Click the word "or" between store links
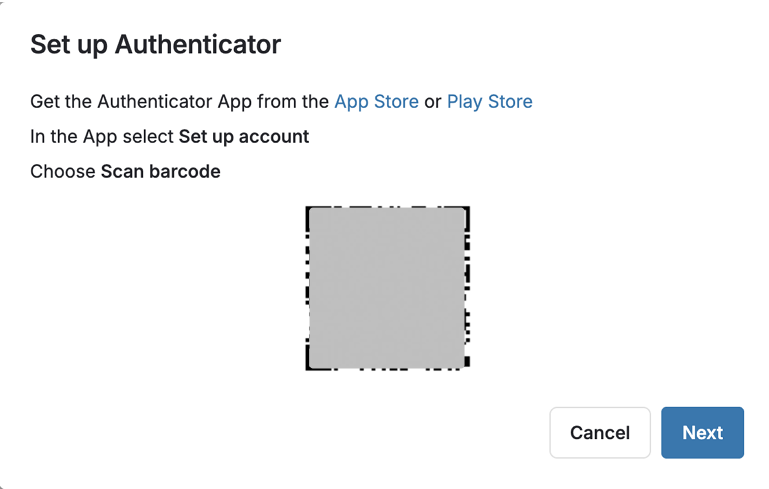This screenshot has height=489, width=769. tap(433, 101)
